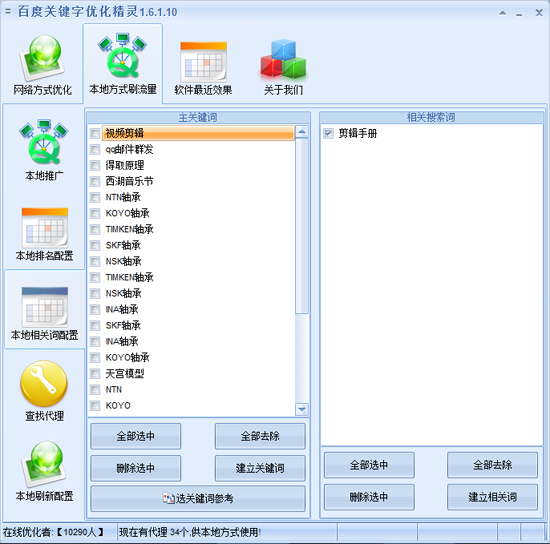Click the 关于我们 colored cubes icon
The width and height of the screenshot is (550, 544).
[x=283, y=59]
